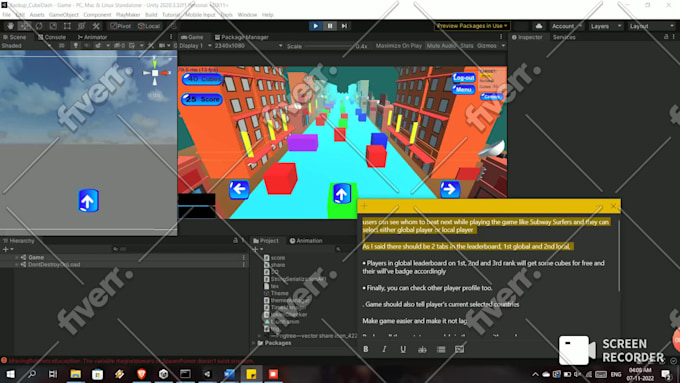Screen dimensions: 680x383
Task: Toggle bullet list in the sticky note
Action: [x=441, y=349]
